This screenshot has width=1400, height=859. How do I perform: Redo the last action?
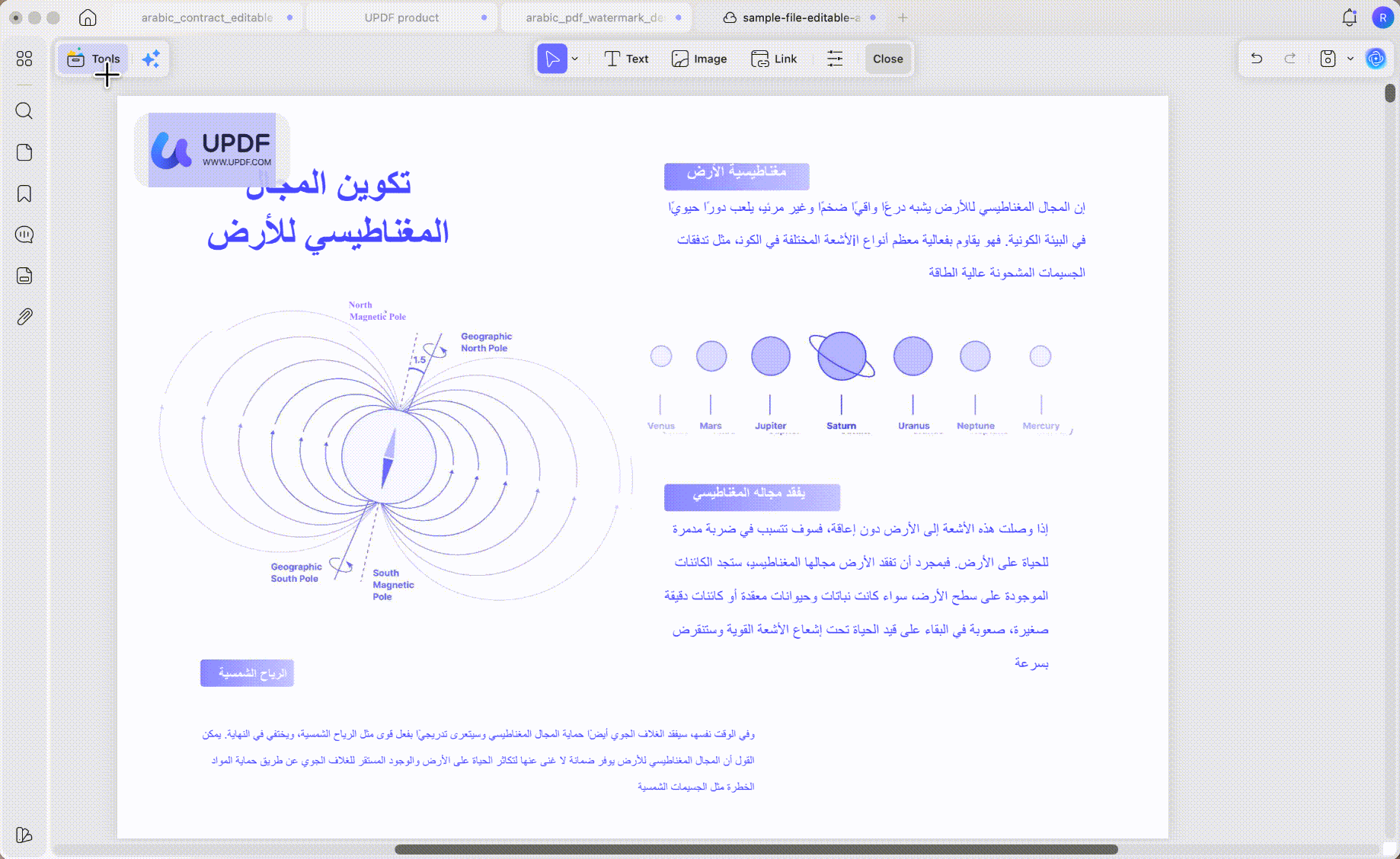tap(1290, 59)
